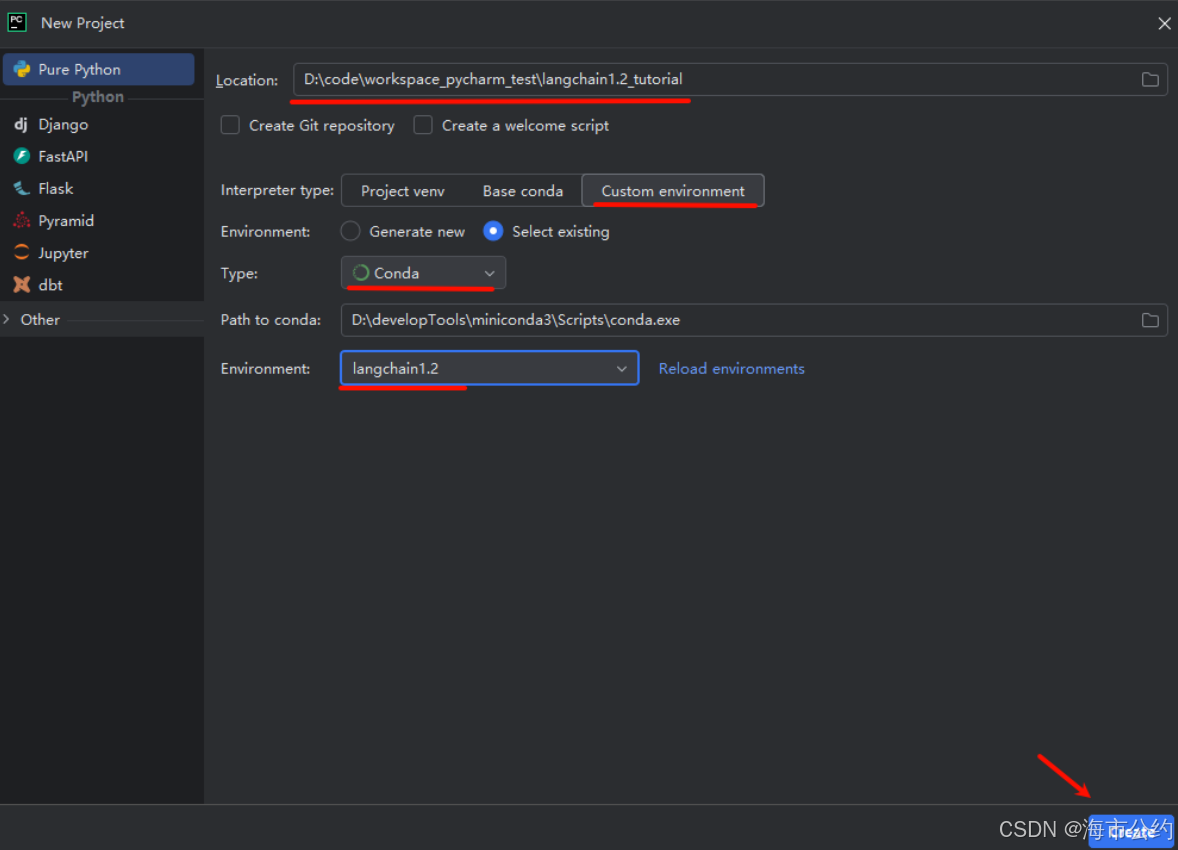1178x850 pixels.
Task: Switch interpreter type to Base conda
Action: click(x=523, y=191)
